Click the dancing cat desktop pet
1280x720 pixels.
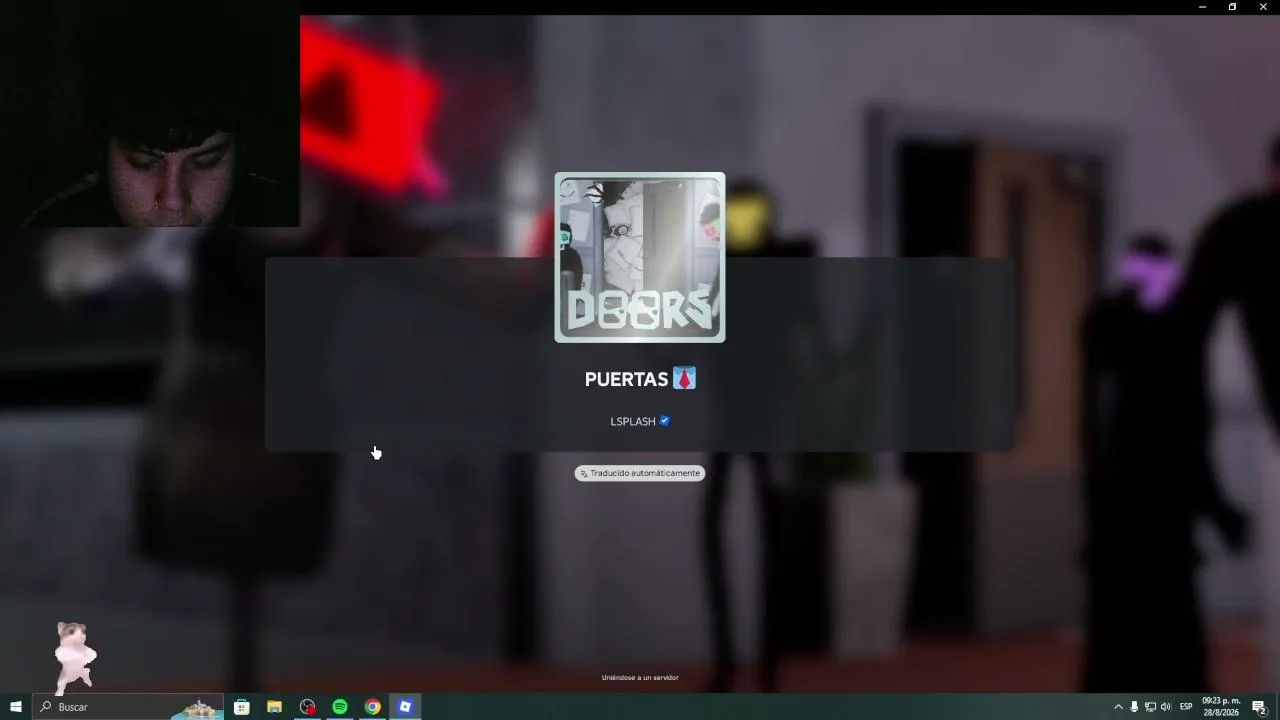click(x=75, y=657)
